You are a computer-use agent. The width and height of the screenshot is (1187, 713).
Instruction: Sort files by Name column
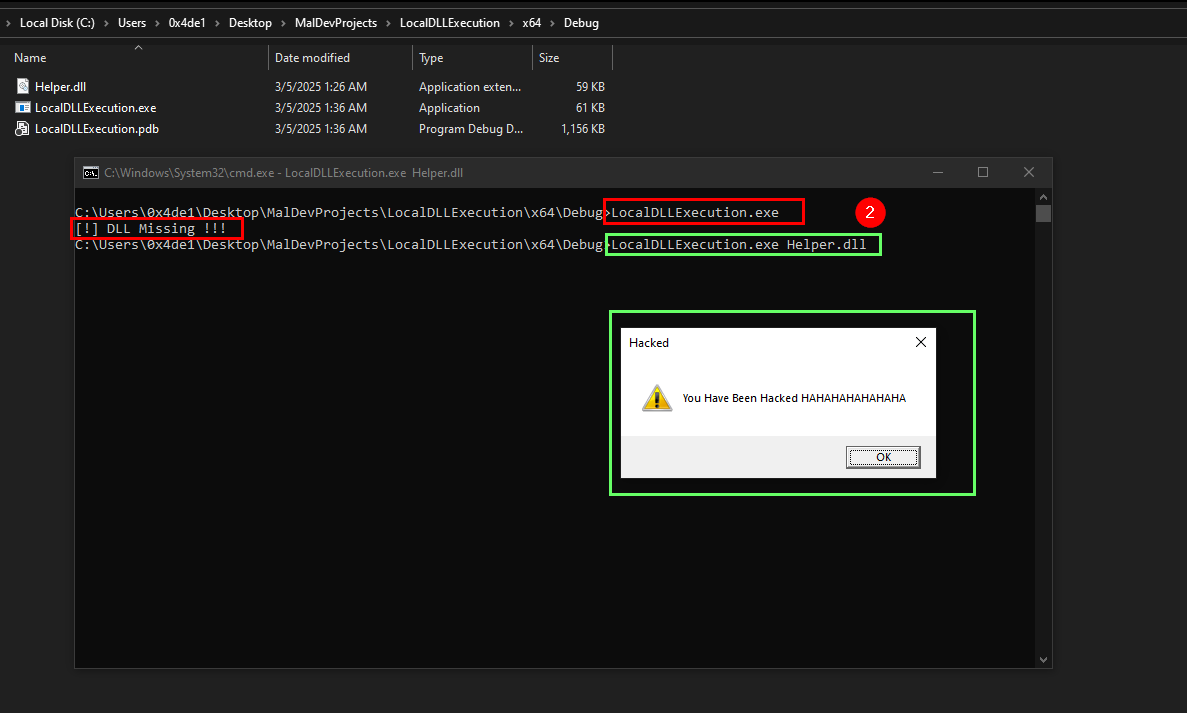(30, 58)
